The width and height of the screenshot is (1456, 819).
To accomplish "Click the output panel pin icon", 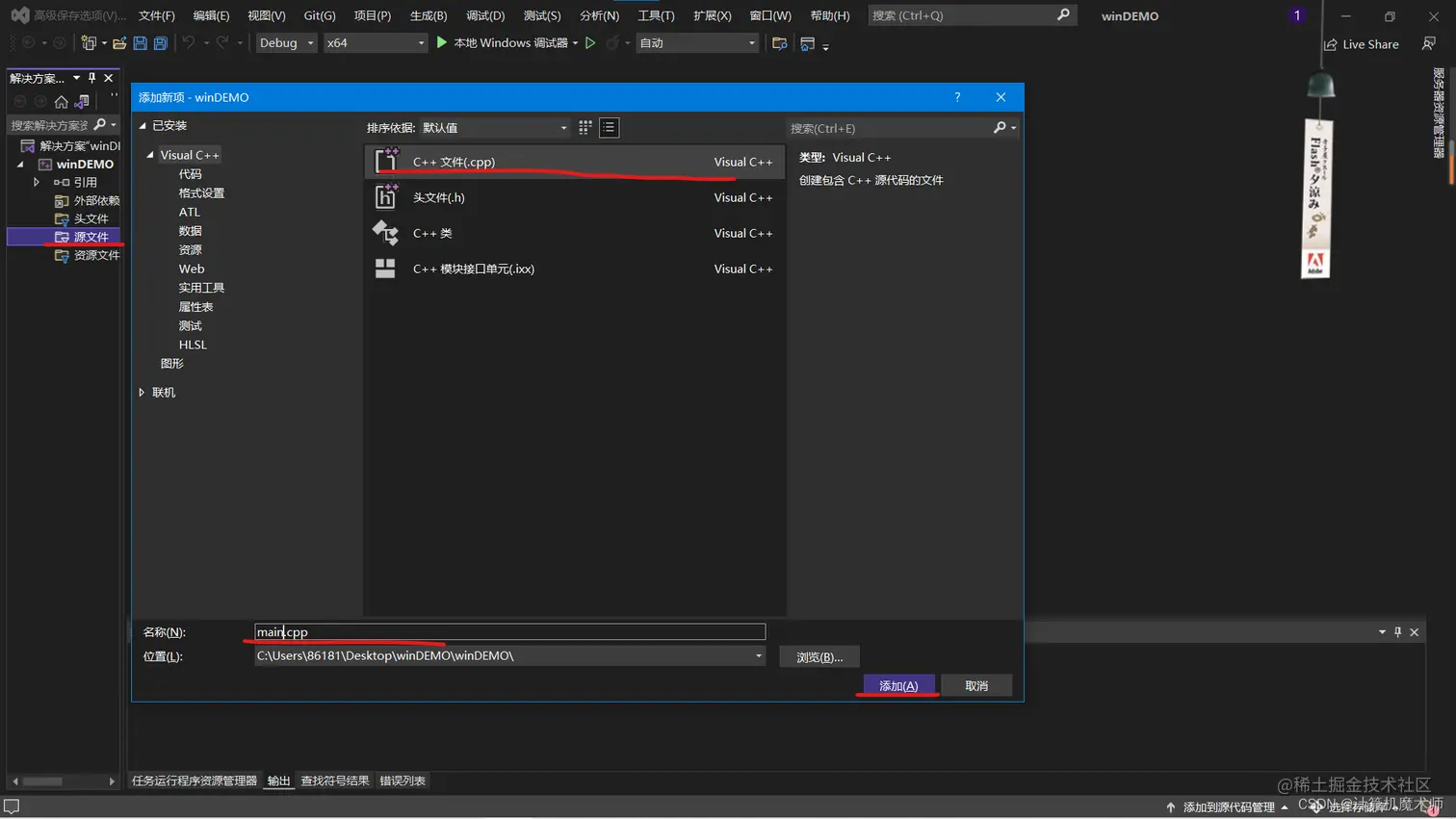I will [1398, 632].
